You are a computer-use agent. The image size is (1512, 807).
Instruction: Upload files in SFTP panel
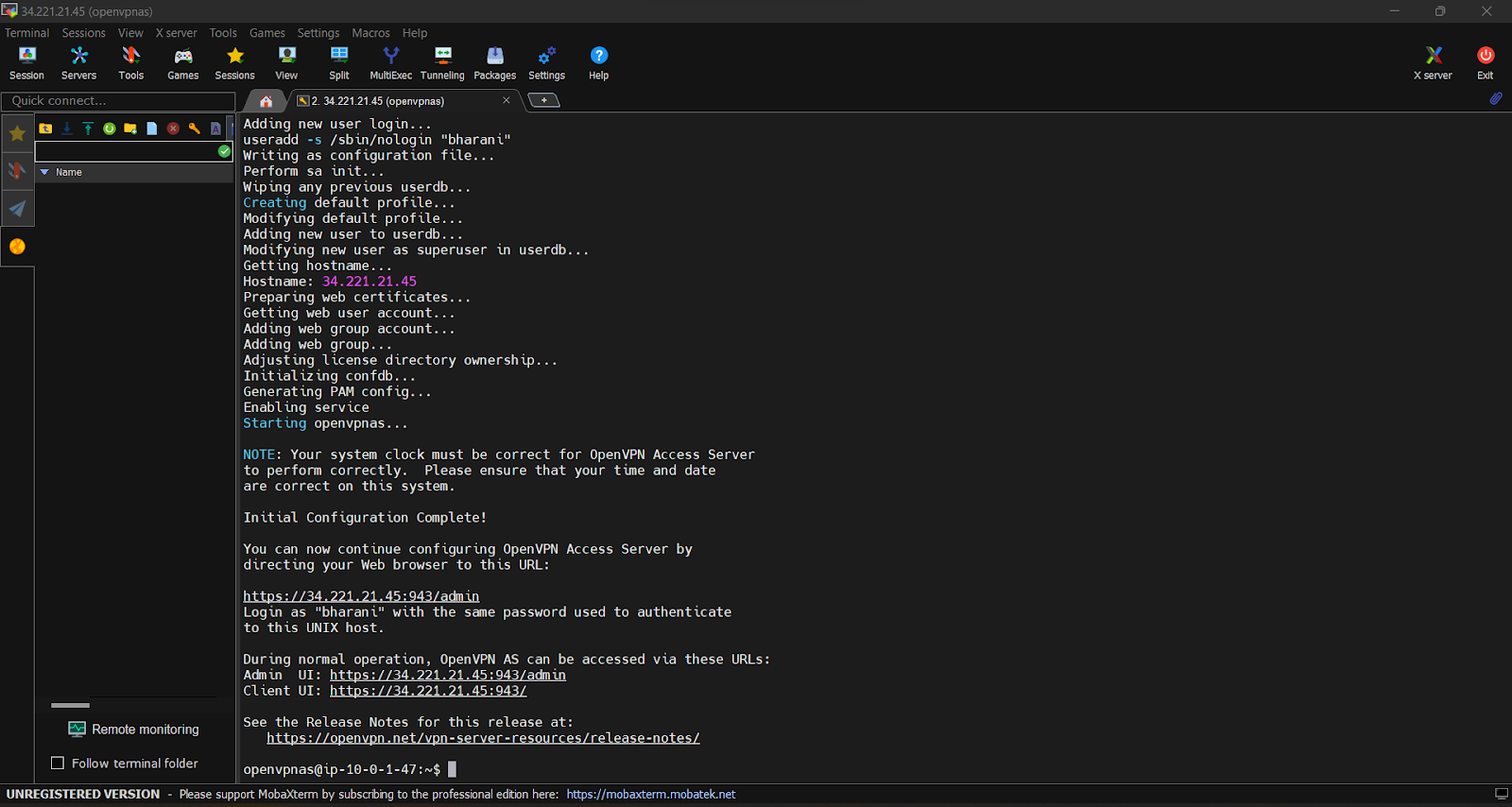point(88,129)
